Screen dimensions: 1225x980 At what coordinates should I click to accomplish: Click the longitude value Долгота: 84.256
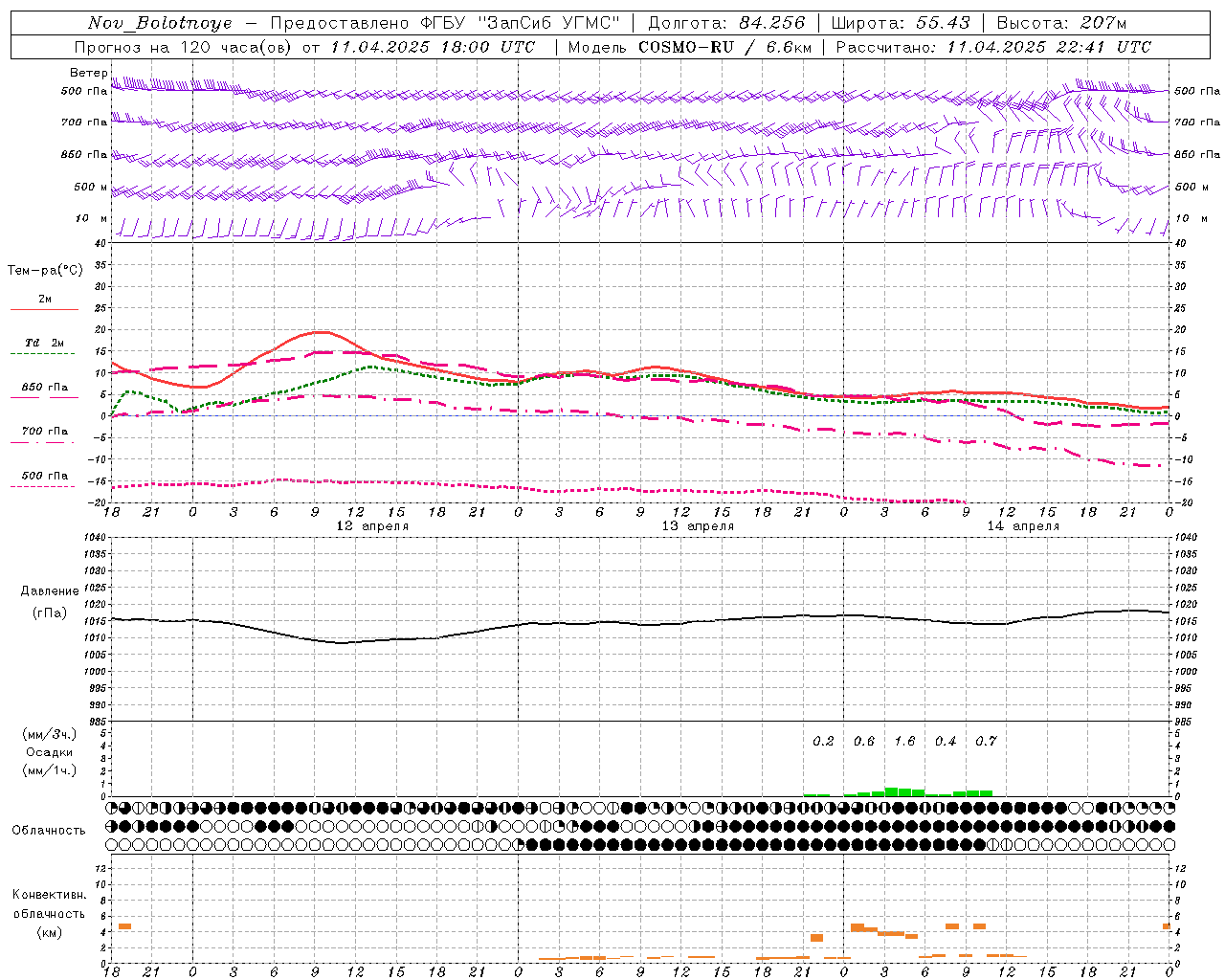727,23
